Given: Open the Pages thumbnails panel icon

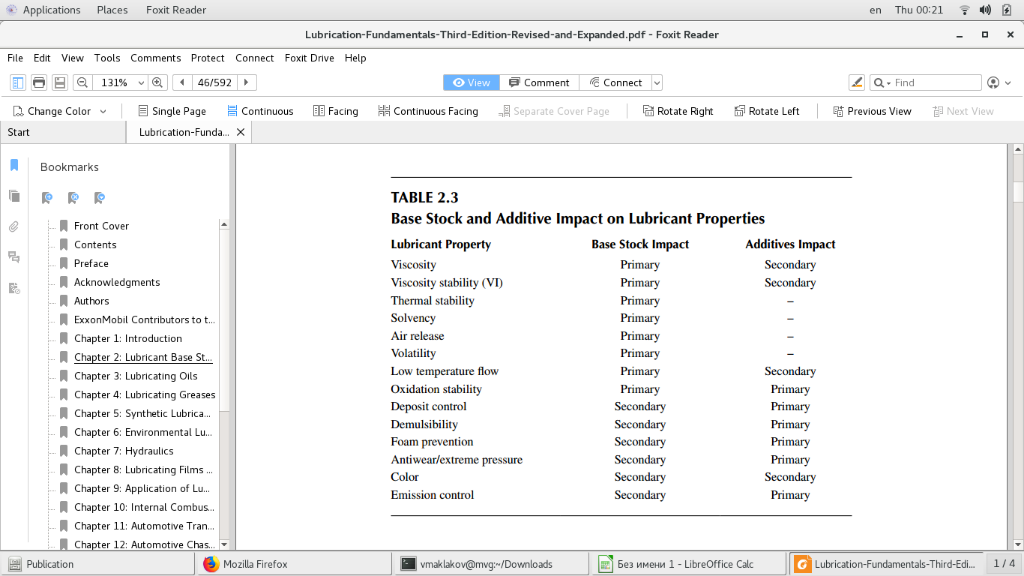Looking at the screenshot, I should 14,196.
